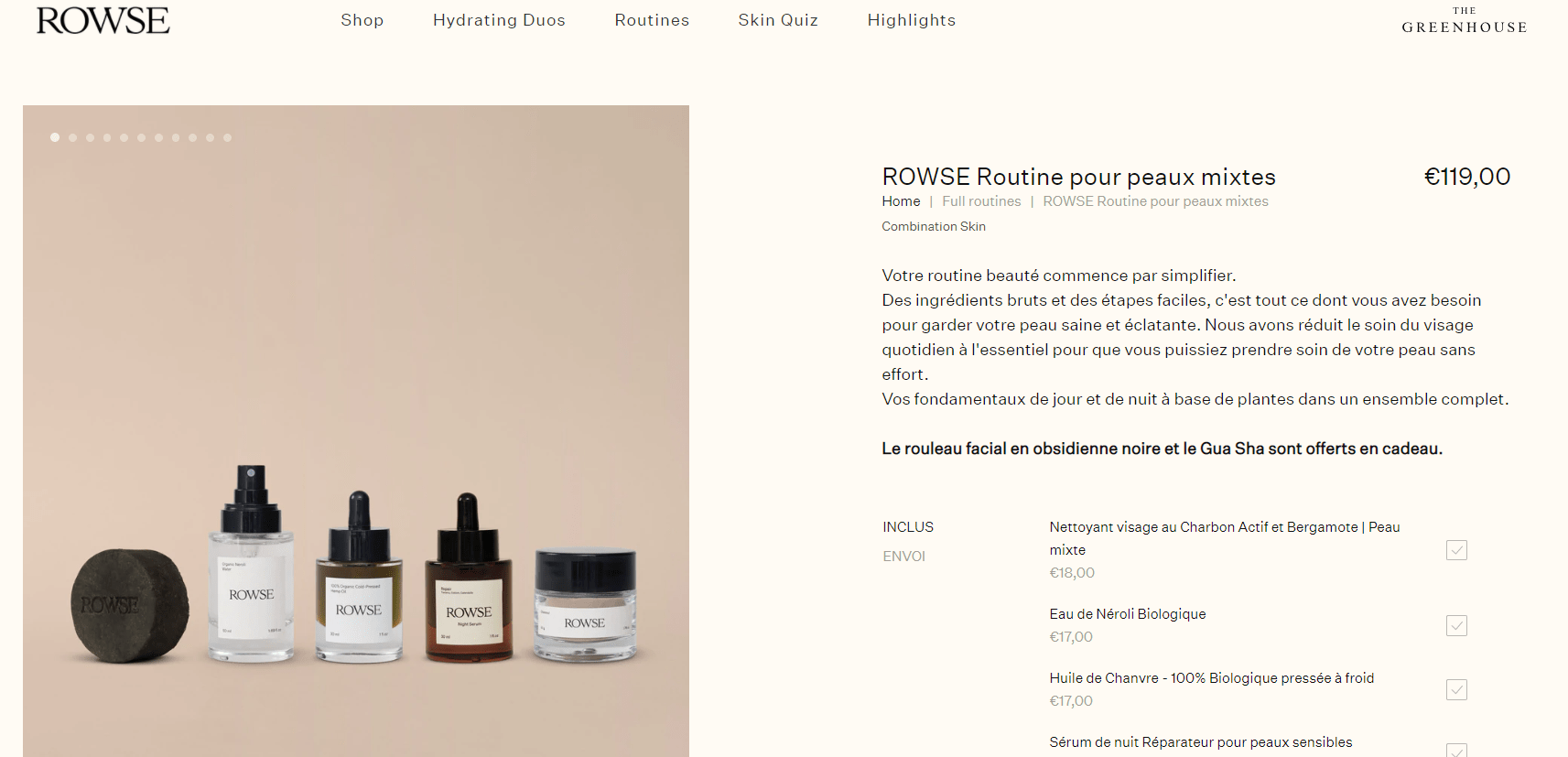
Task: Click the product bottles image
Action: point(356,431)
